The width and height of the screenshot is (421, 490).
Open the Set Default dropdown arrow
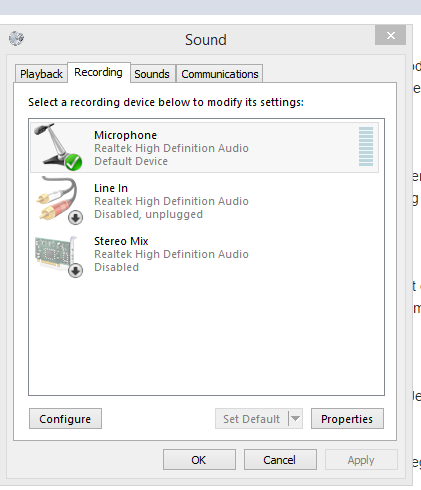point(295,418)
